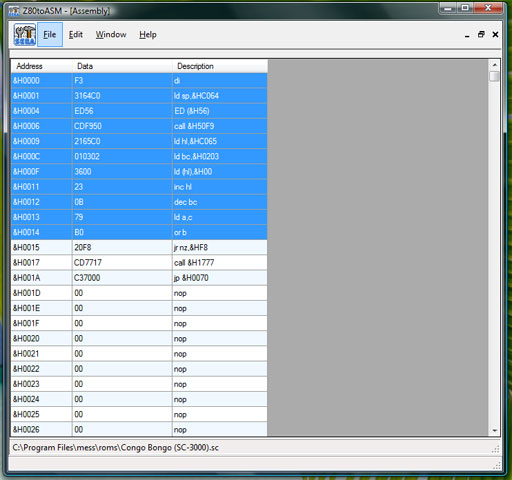Close the inner Assembly document window
This screenshot has width=512, height=480.
495,34
